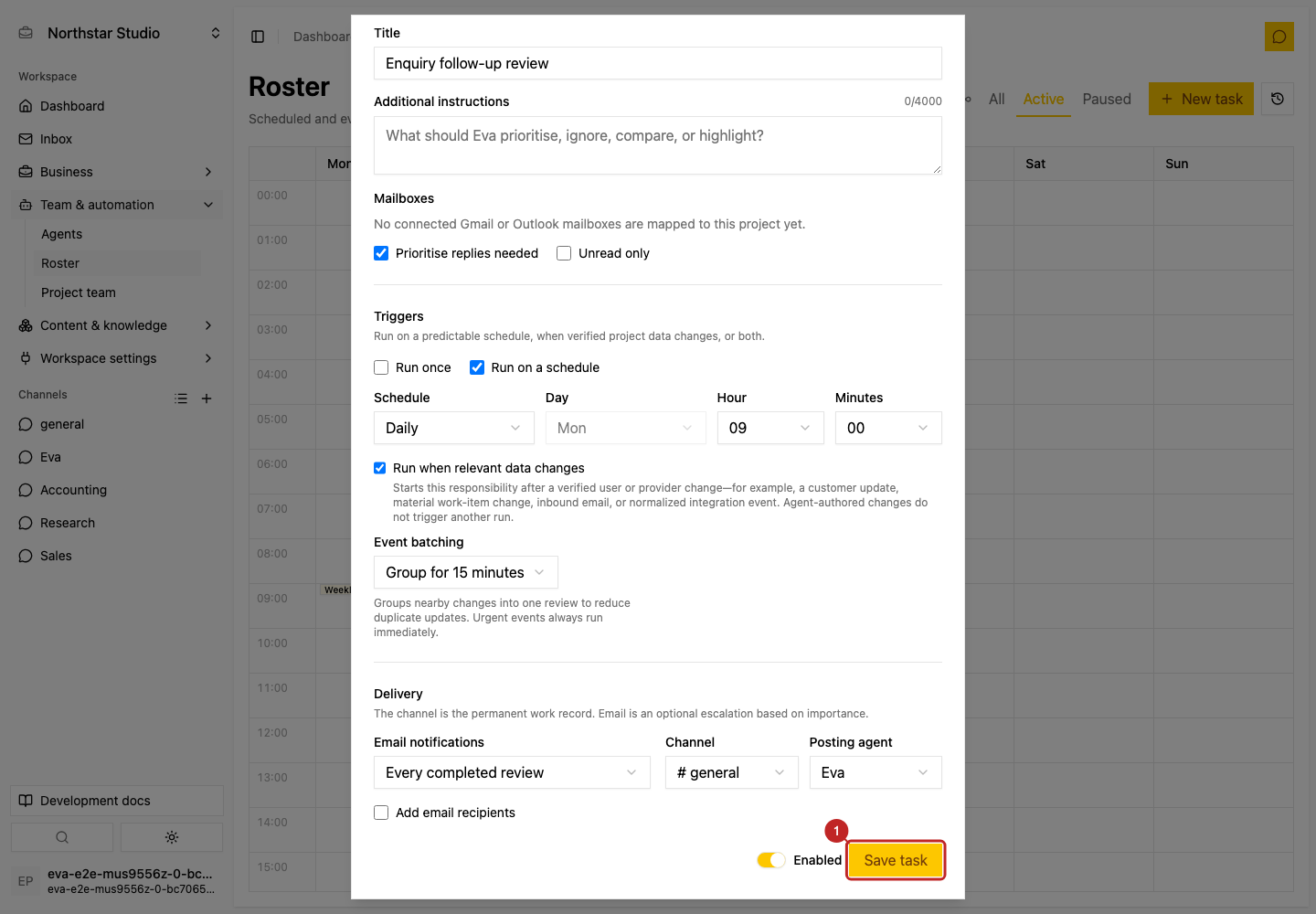This screenshot has height=914, width=1316.
Task: Click the Title input field
Action: pyautogui.click(x=658, y=63)
